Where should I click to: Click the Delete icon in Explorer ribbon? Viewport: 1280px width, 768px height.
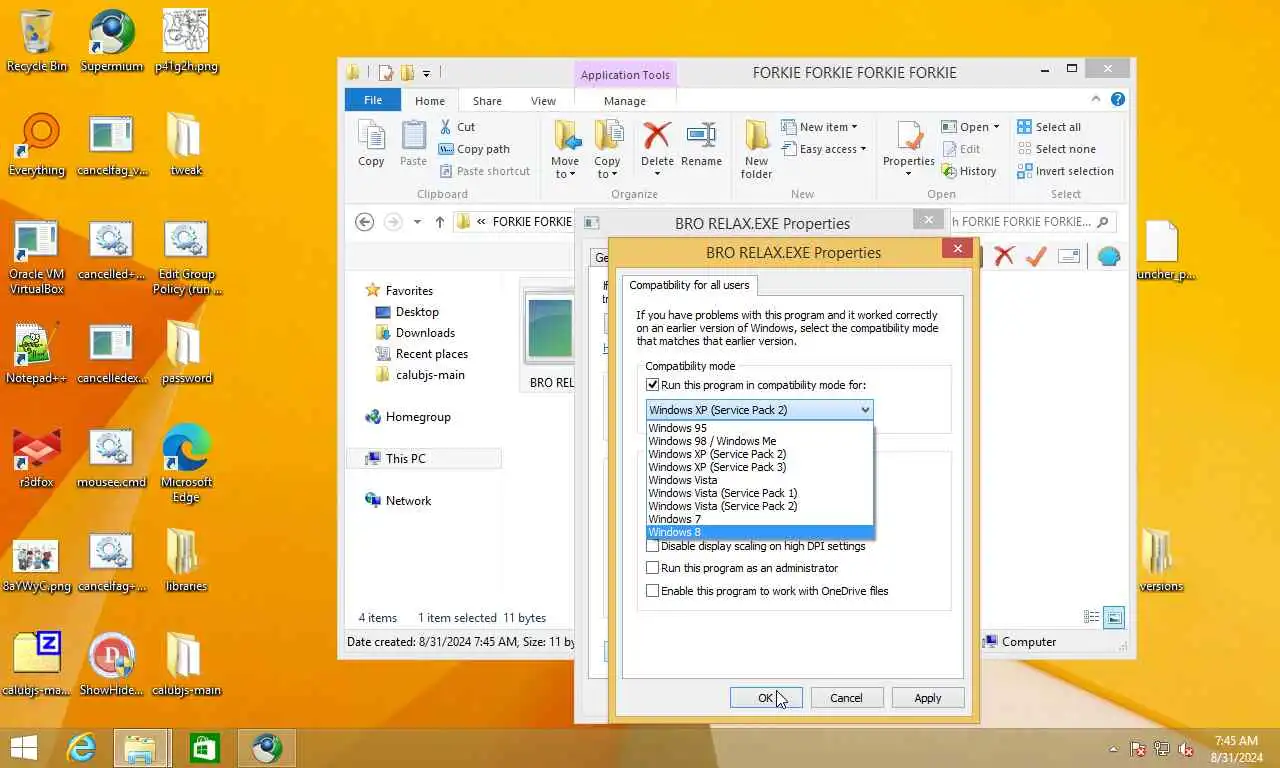click(x=657, y=150)
